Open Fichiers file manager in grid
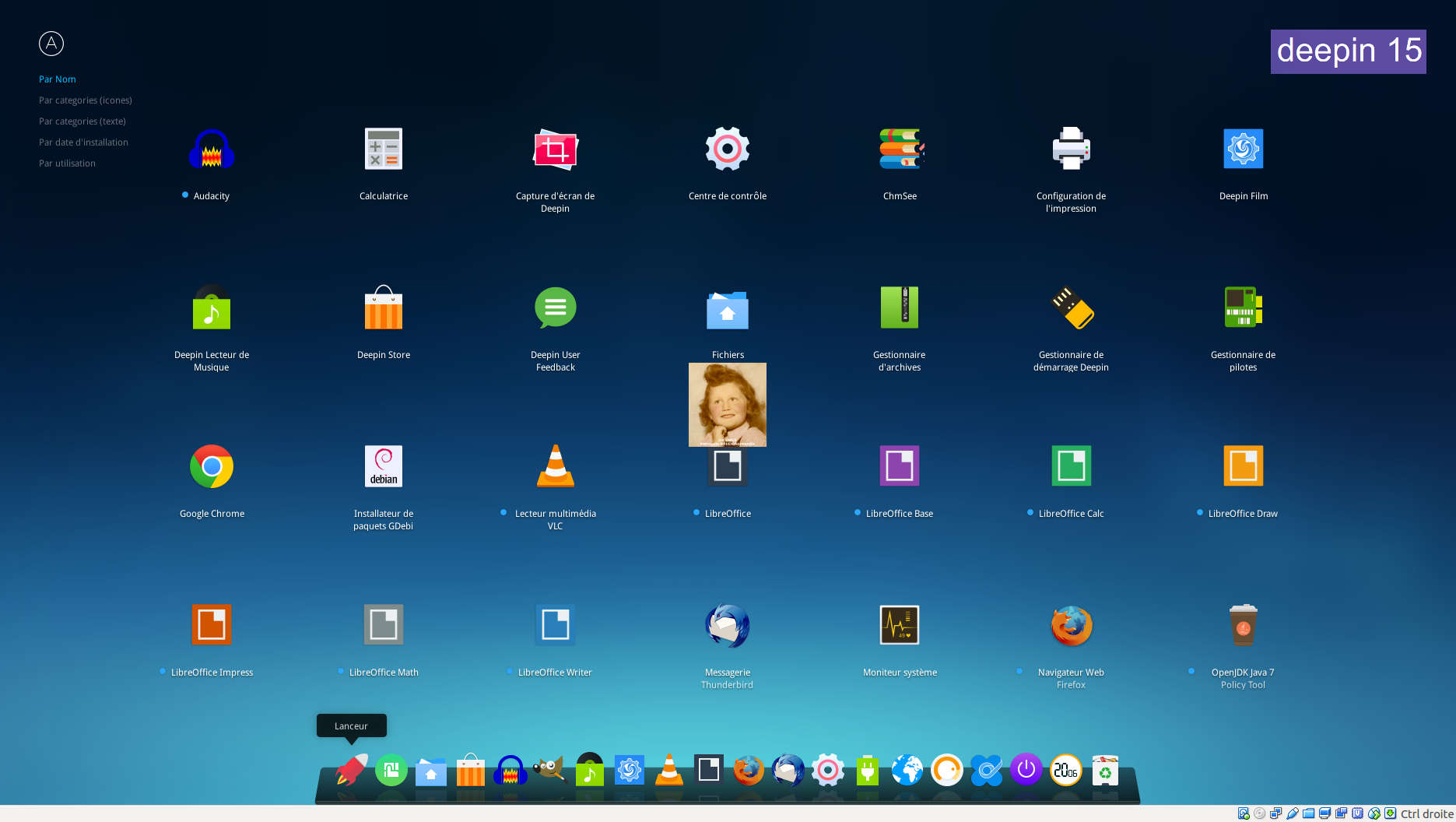Screen dimensions: 1456x822 coord(728,310)
